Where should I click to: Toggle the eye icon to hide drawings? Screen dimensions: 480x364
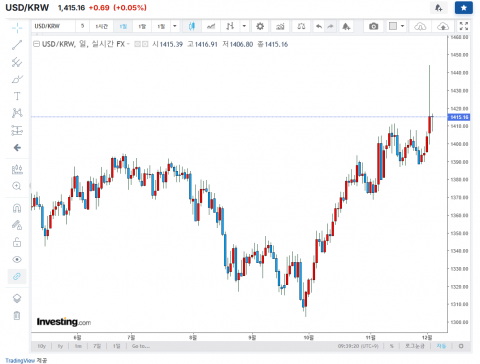pos(17,259)
